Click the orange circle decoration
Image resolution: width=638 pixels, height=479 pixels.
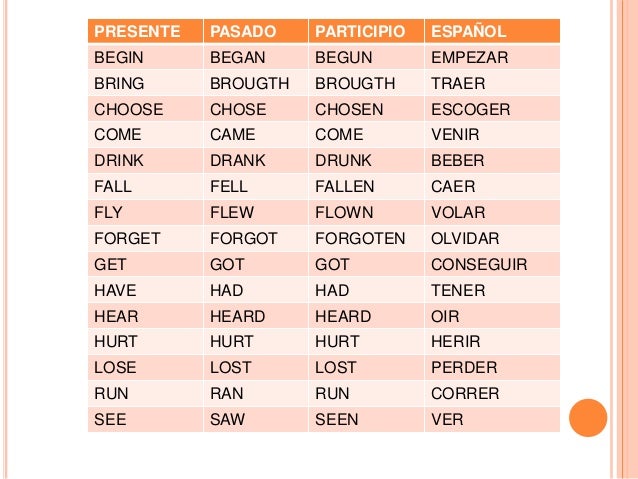588,418
